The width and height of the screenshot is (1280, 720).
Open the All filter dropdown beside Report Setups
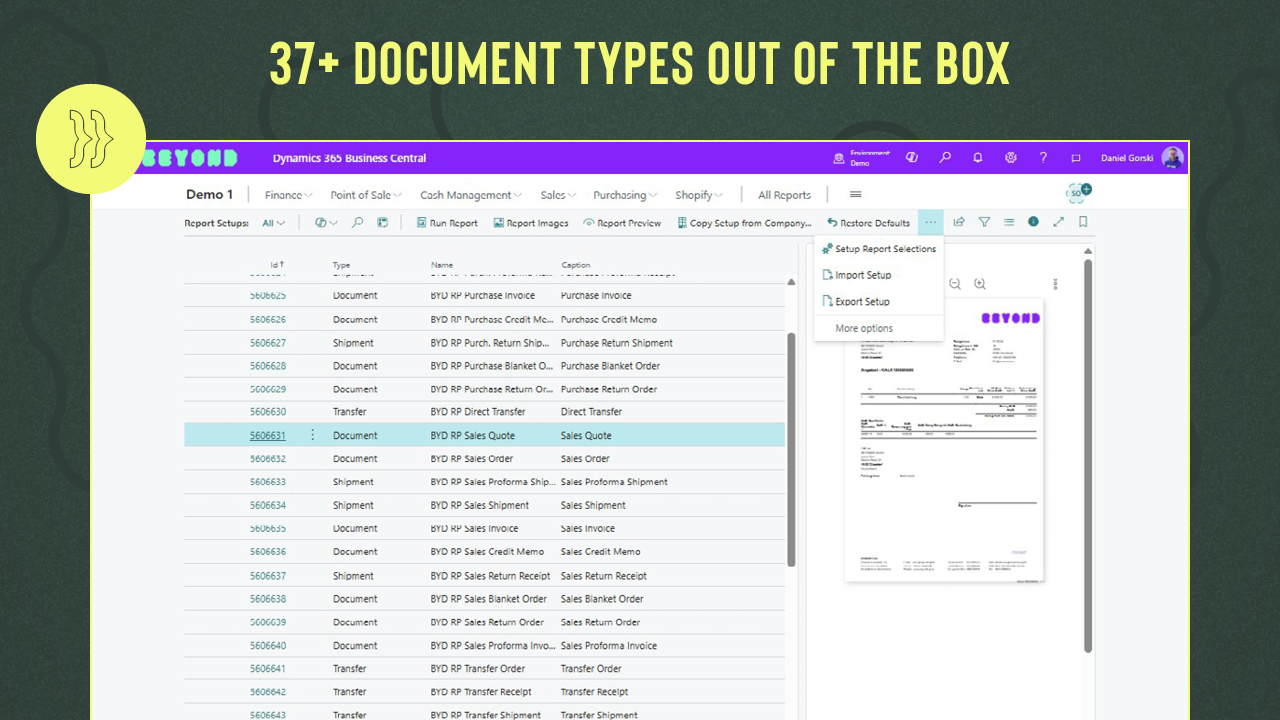[272, 223]
